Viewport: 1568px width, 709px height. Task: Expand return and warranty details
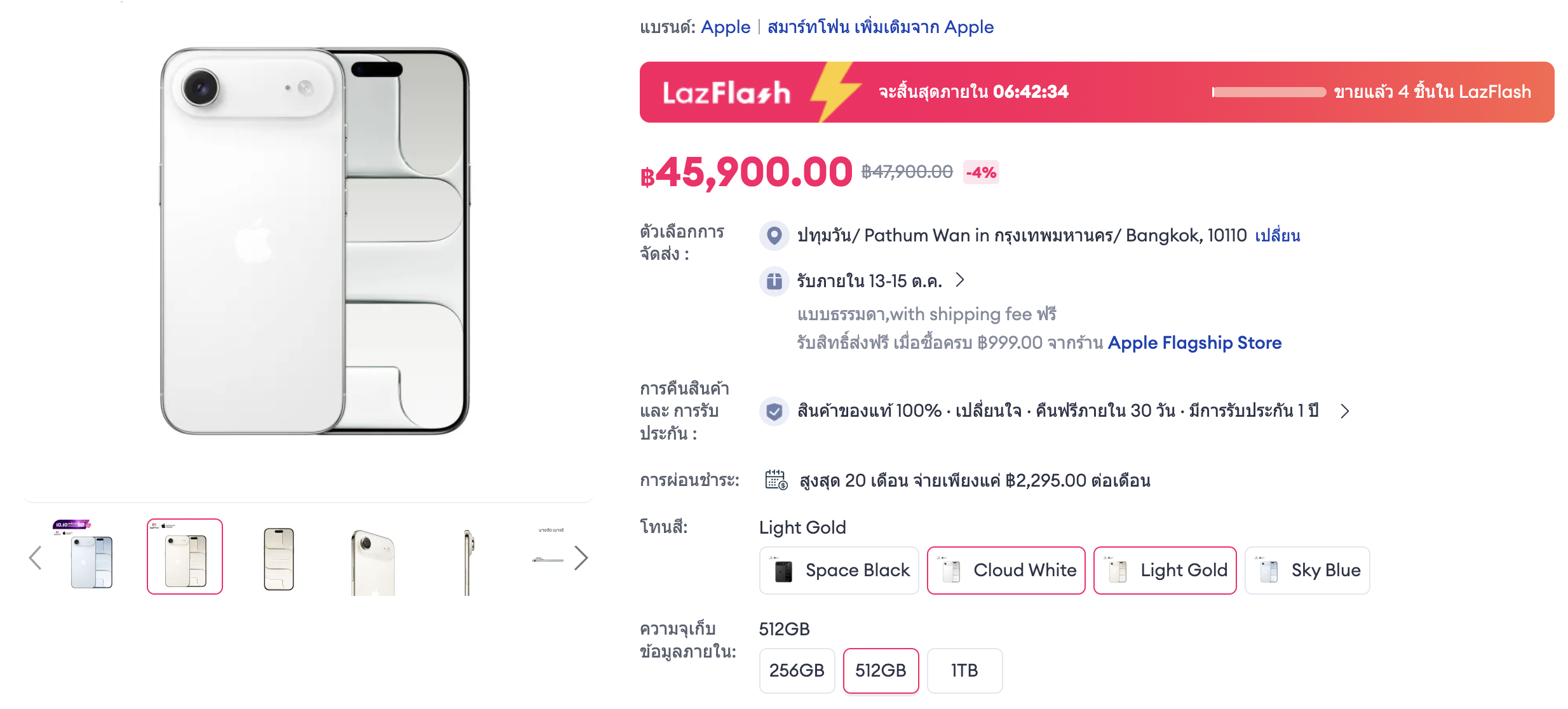point(1345,412)
